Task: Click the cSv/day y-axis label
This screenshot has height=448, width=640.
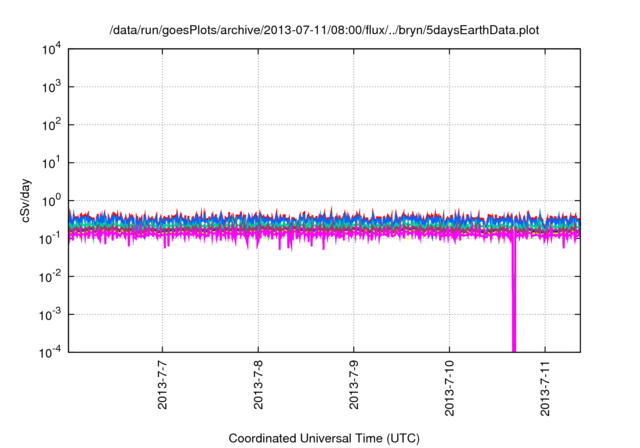Action: coord(26,200)
